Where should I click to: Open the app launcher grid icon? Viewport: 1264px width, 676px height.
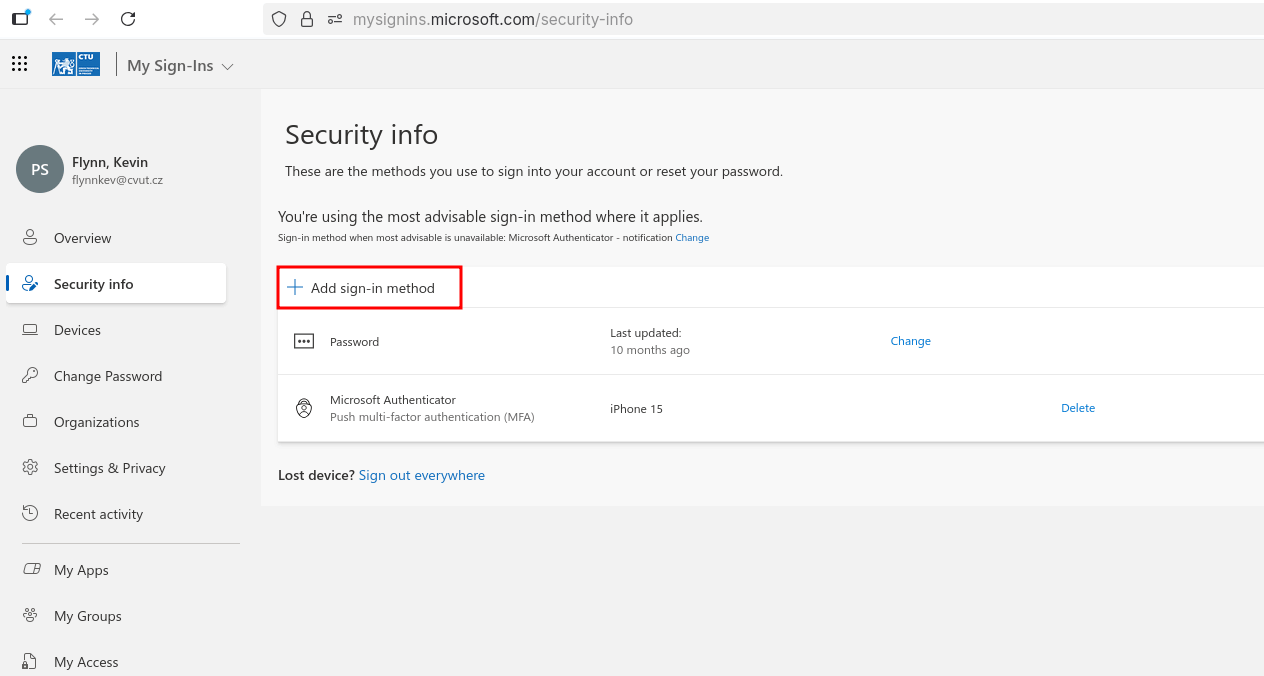19,65
